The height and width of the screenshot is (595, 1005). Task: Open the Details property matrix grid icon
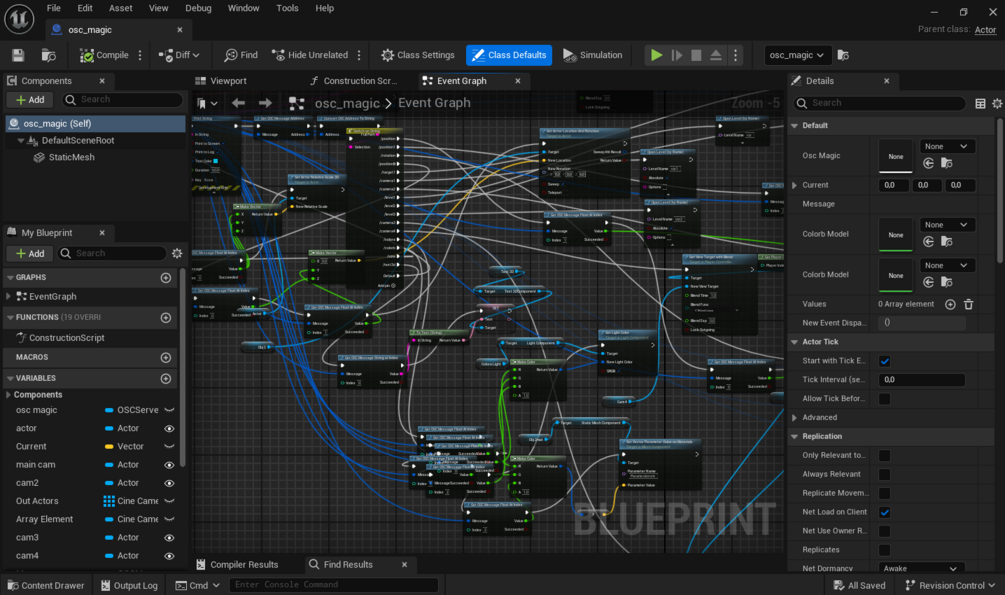pos(980,103)
